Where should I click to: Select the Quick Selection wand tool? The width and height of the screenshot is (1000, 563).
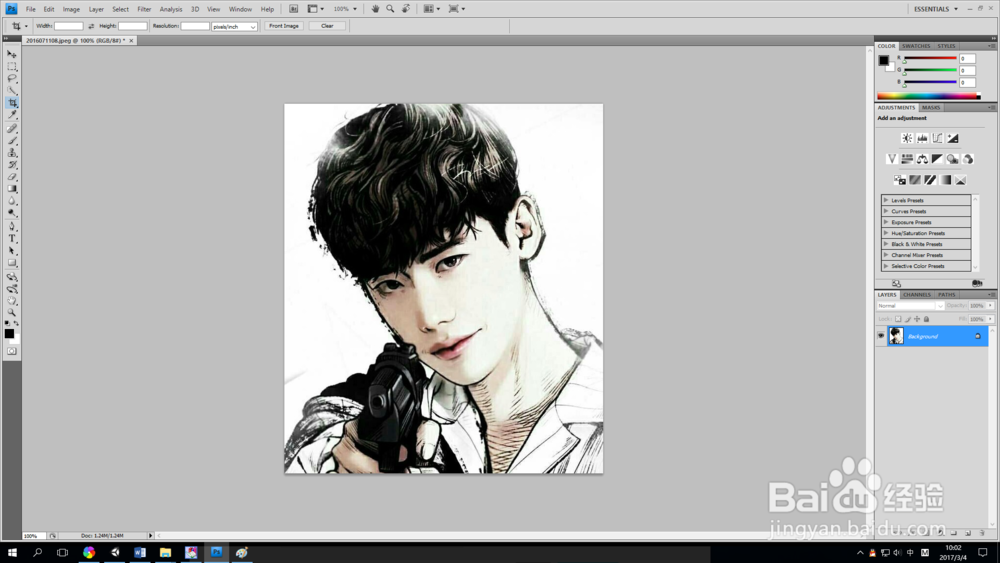coord(12,91)
